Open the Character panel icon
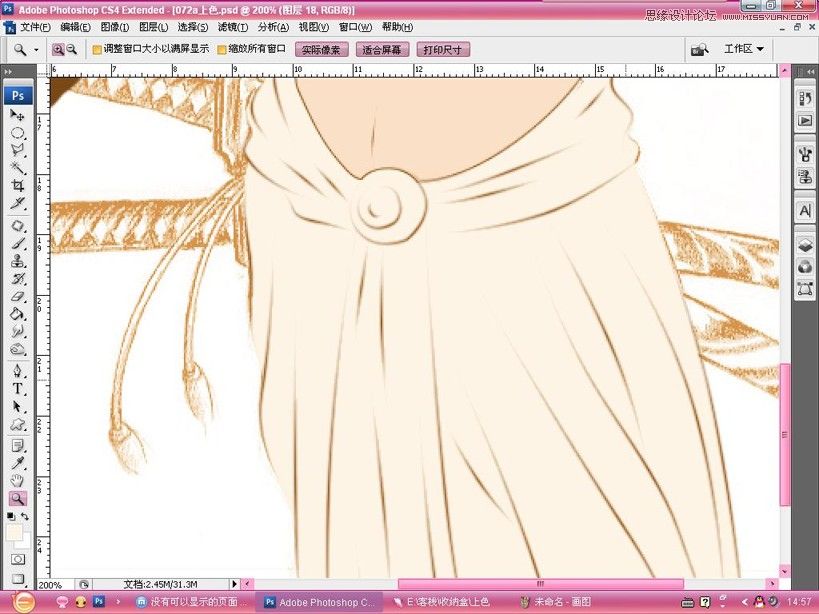 click(805, 211)
